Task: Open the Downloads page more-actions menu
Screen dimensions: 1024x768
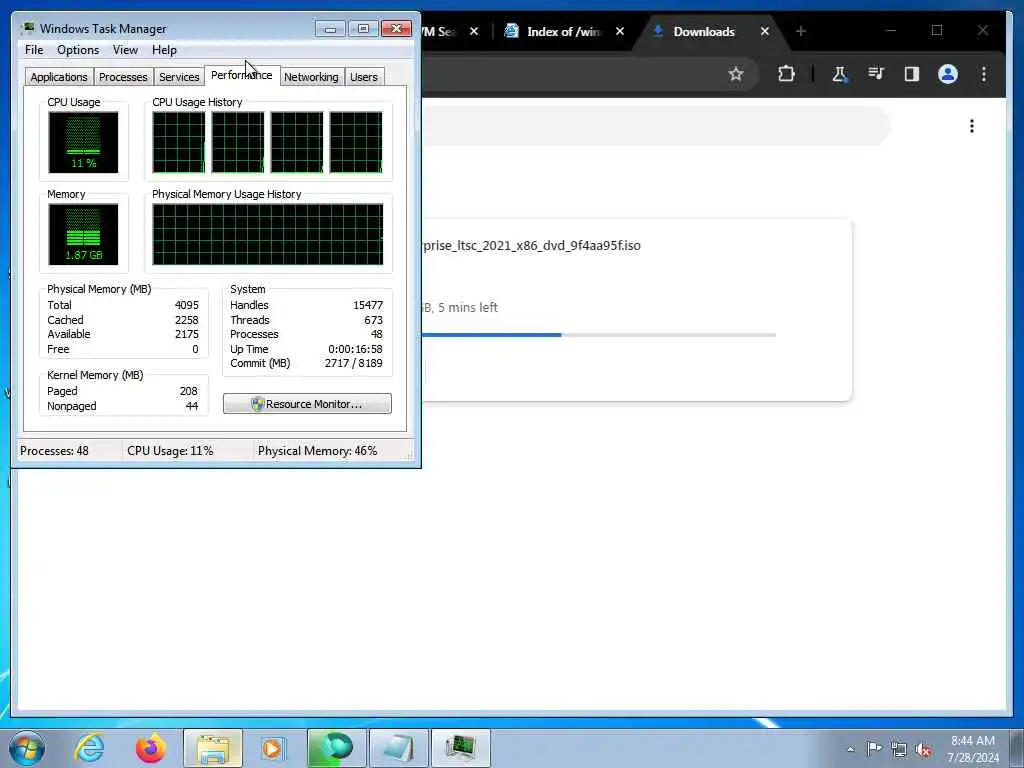Action: coord(972,125)
